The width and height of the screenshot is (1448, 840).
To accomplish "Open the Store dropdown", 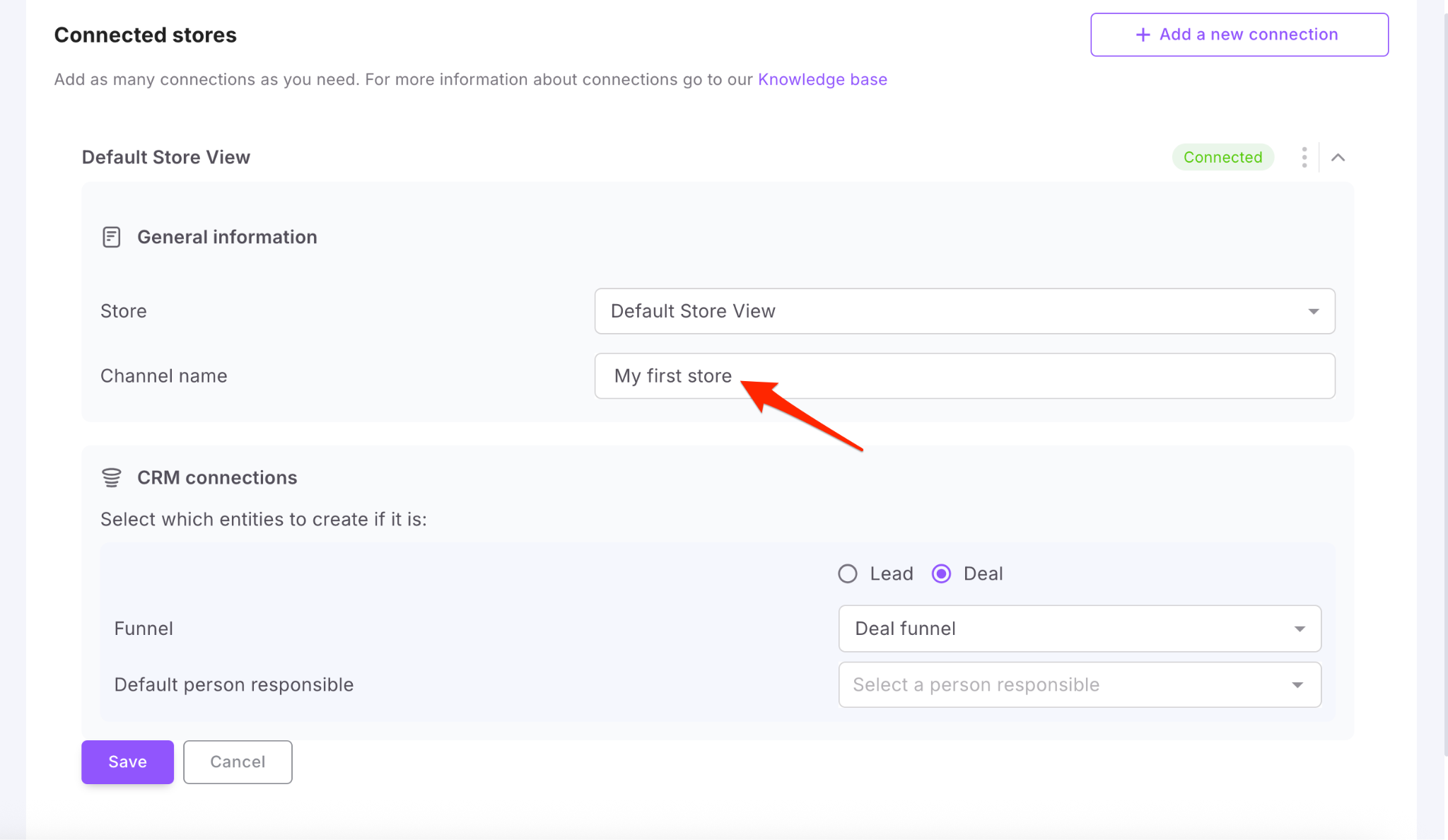I will pyautogui.click(x=964, y=311).
